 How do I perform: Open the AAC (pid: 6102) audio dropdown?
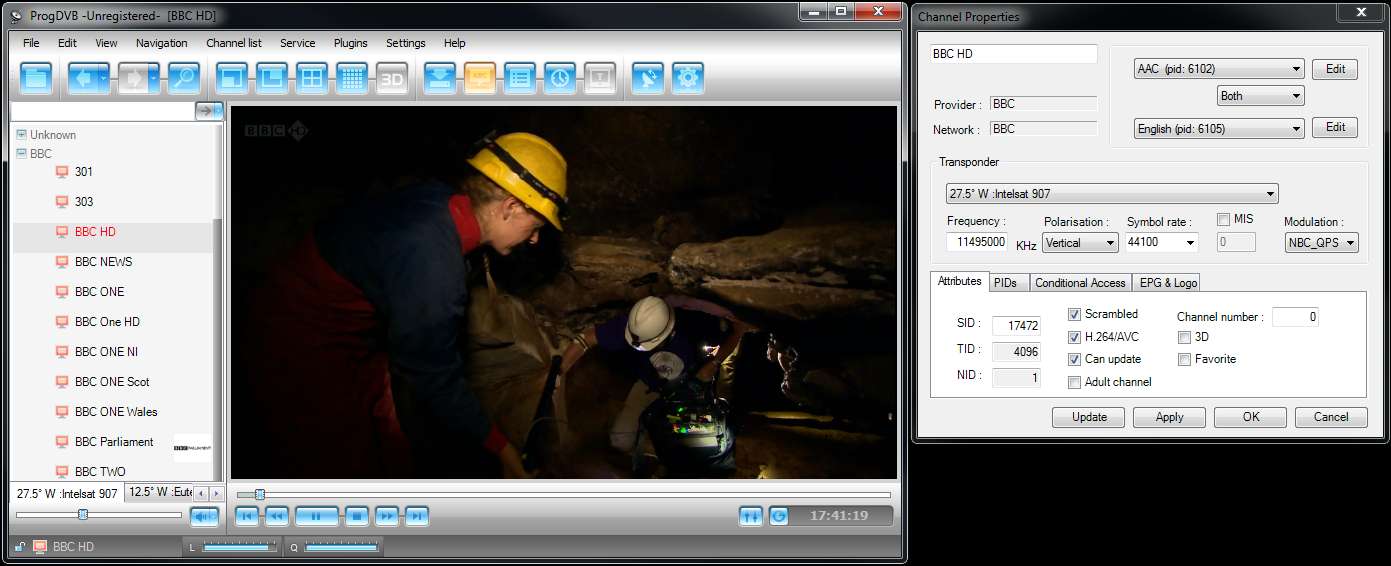tap(1219, 69)
